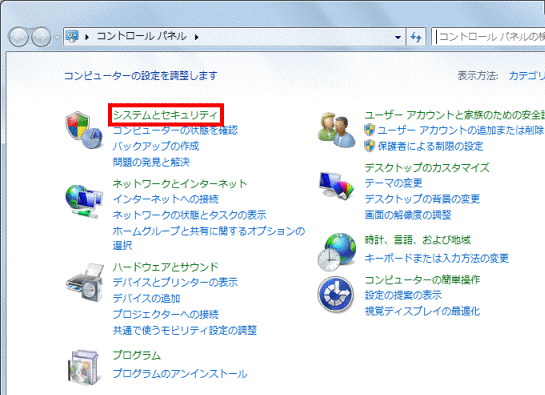The width and height of the screenshot is (545, 395).
Task: Open ネットワークとインターネット category
Action: (x=180, y=183)
